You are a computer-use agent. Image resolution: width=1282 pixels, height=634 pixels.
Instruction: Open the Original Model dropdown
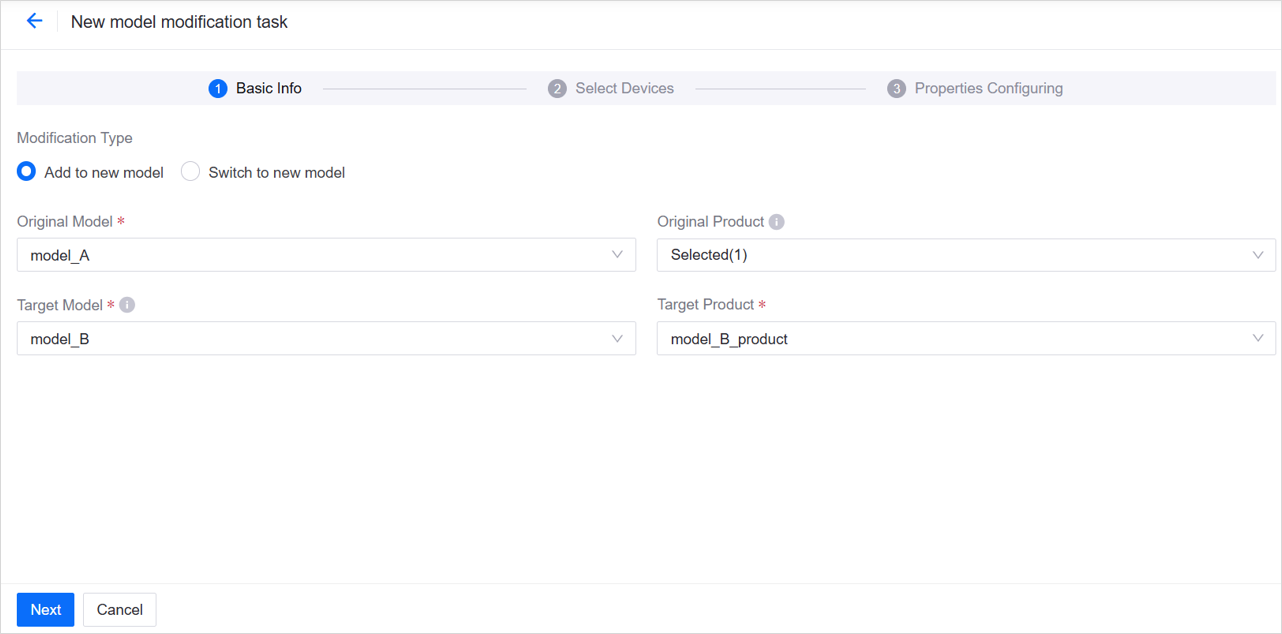pyautogui.click(x=326, y=255)
